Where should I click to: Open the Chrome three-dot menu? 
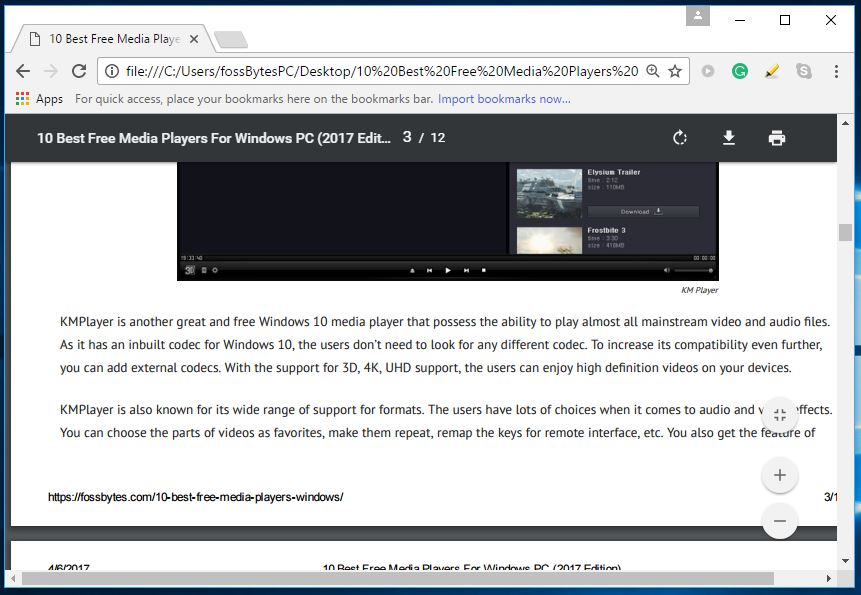[837, 71]
